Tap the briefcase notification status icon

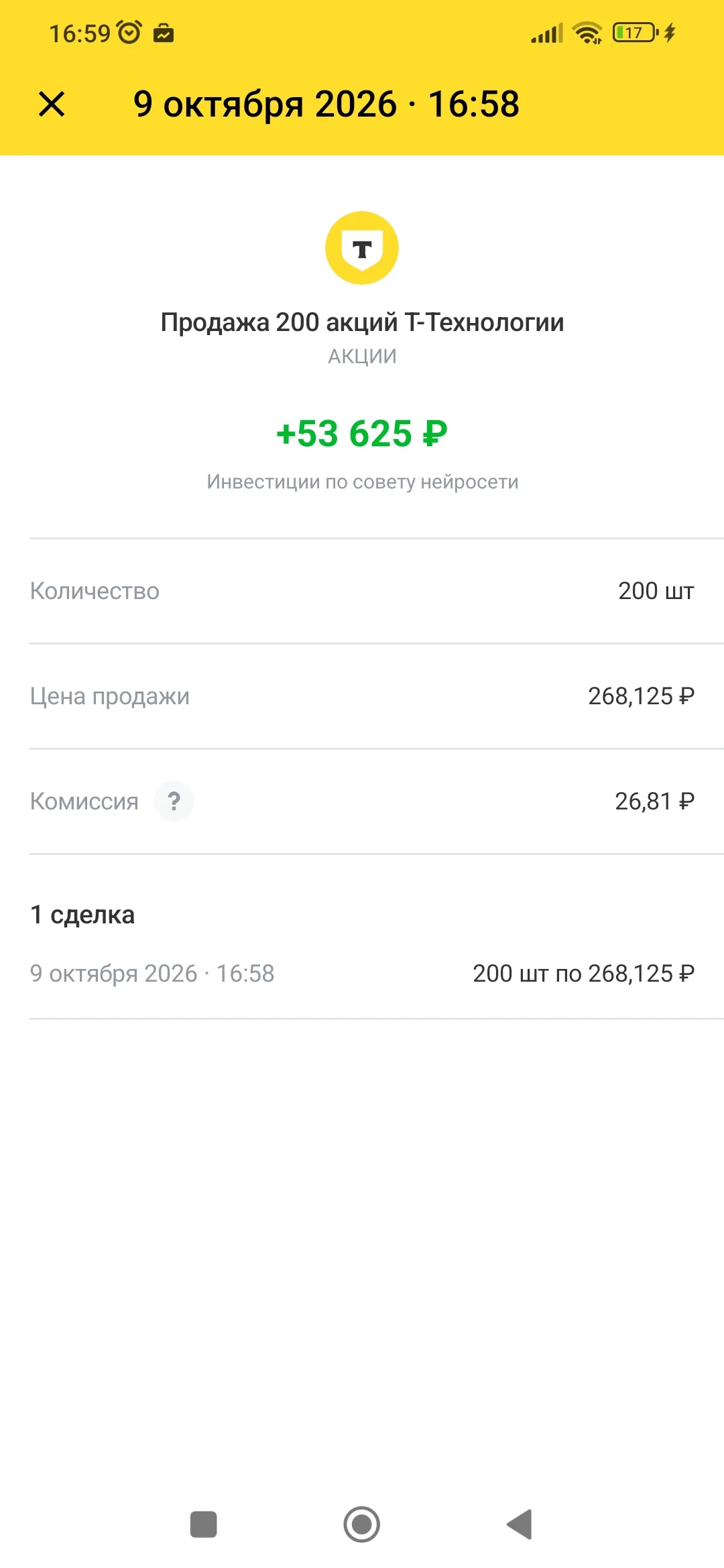[x=164, y=33]
